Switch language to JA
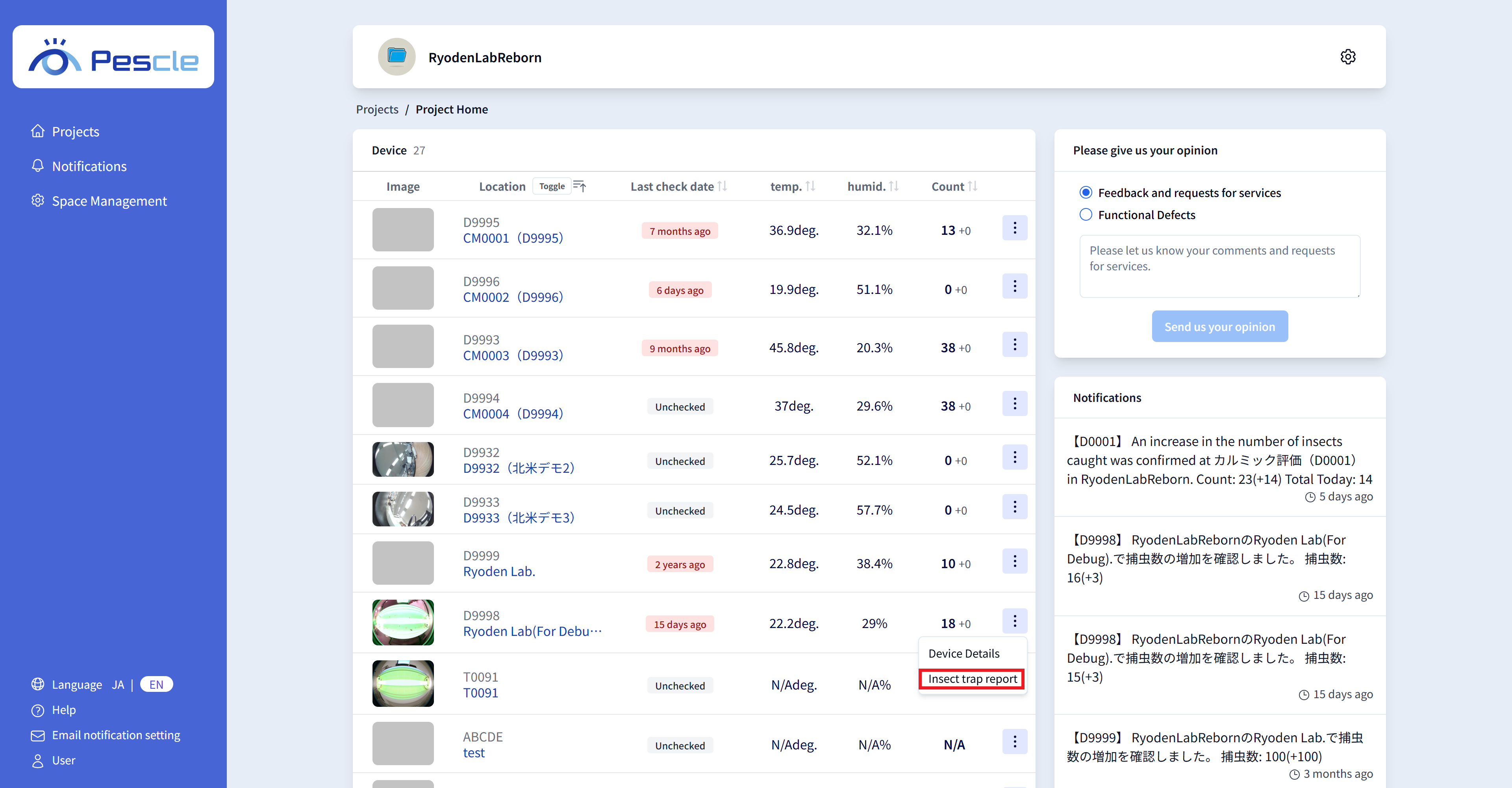1512x788 pixels. coord(118,685)
